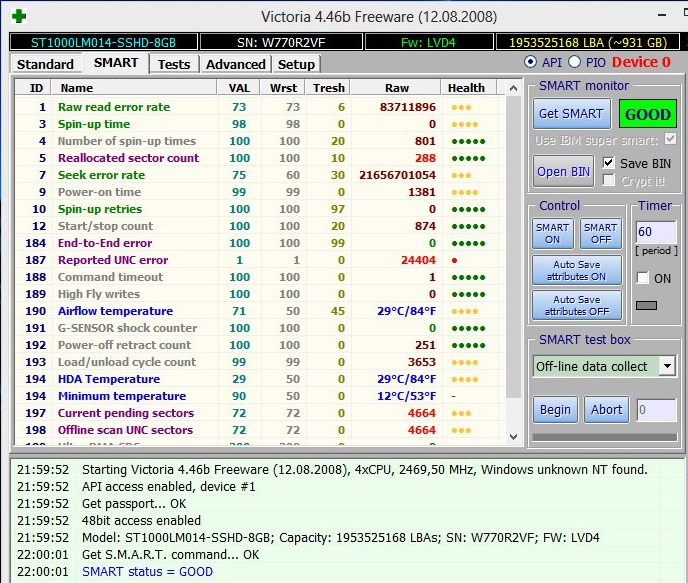The height and width of the screenshot is (583, 688).
Task: Open the Tests tab
Action: coord(174,64)
